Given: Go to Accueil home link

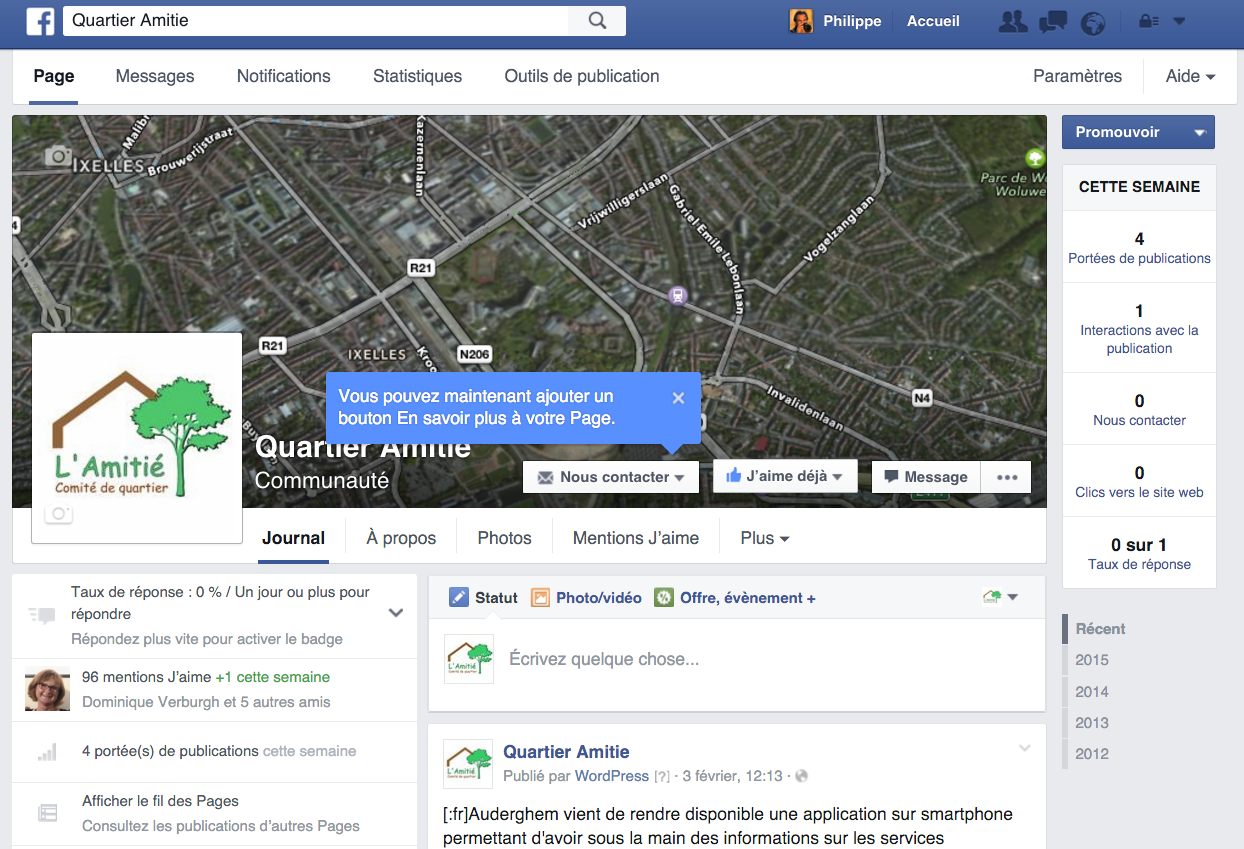Looking at the screenshot, I should pyautogui.click(x=933, y=21).
